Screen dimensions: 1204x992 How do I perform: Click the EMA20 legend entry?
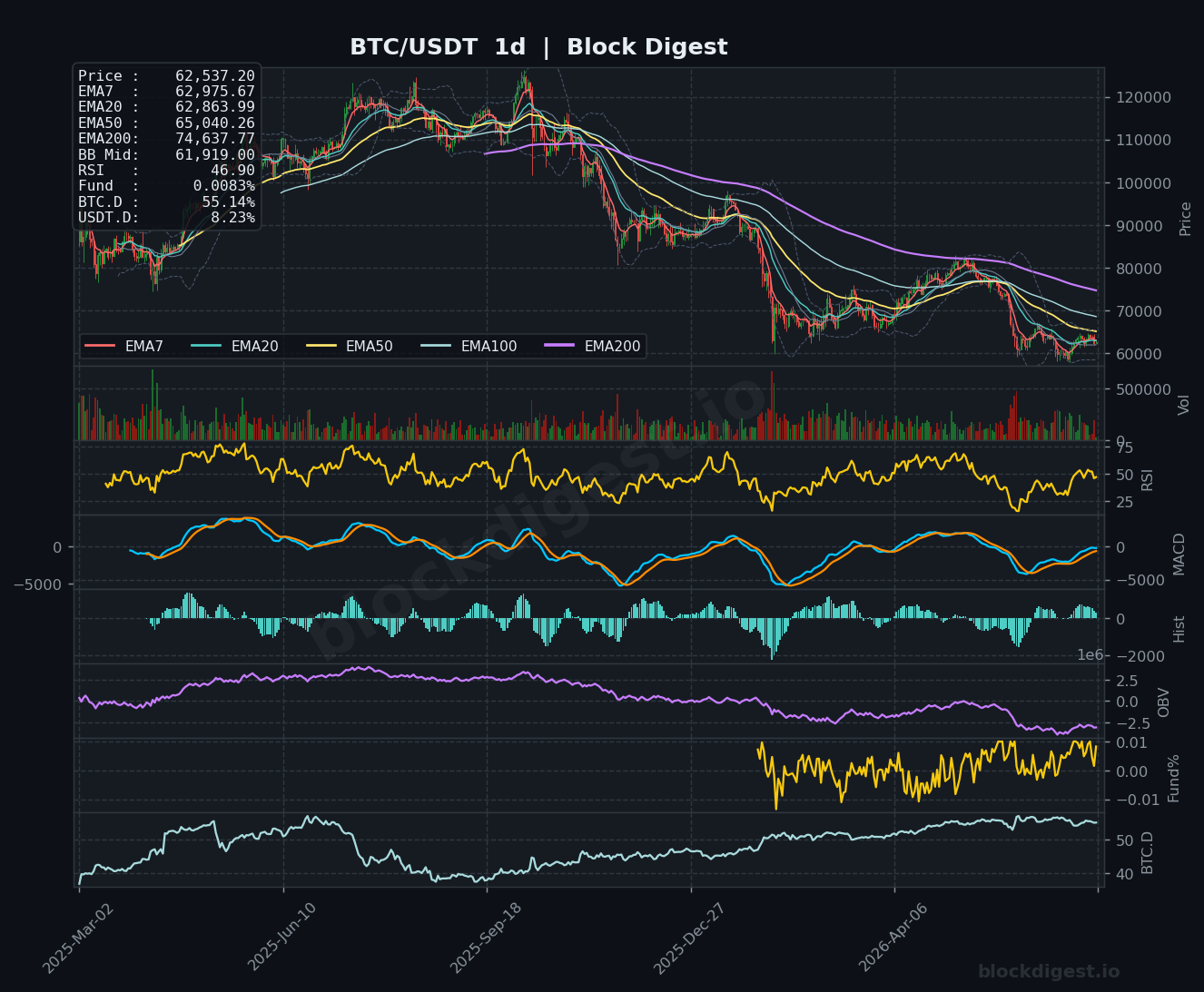234,346
